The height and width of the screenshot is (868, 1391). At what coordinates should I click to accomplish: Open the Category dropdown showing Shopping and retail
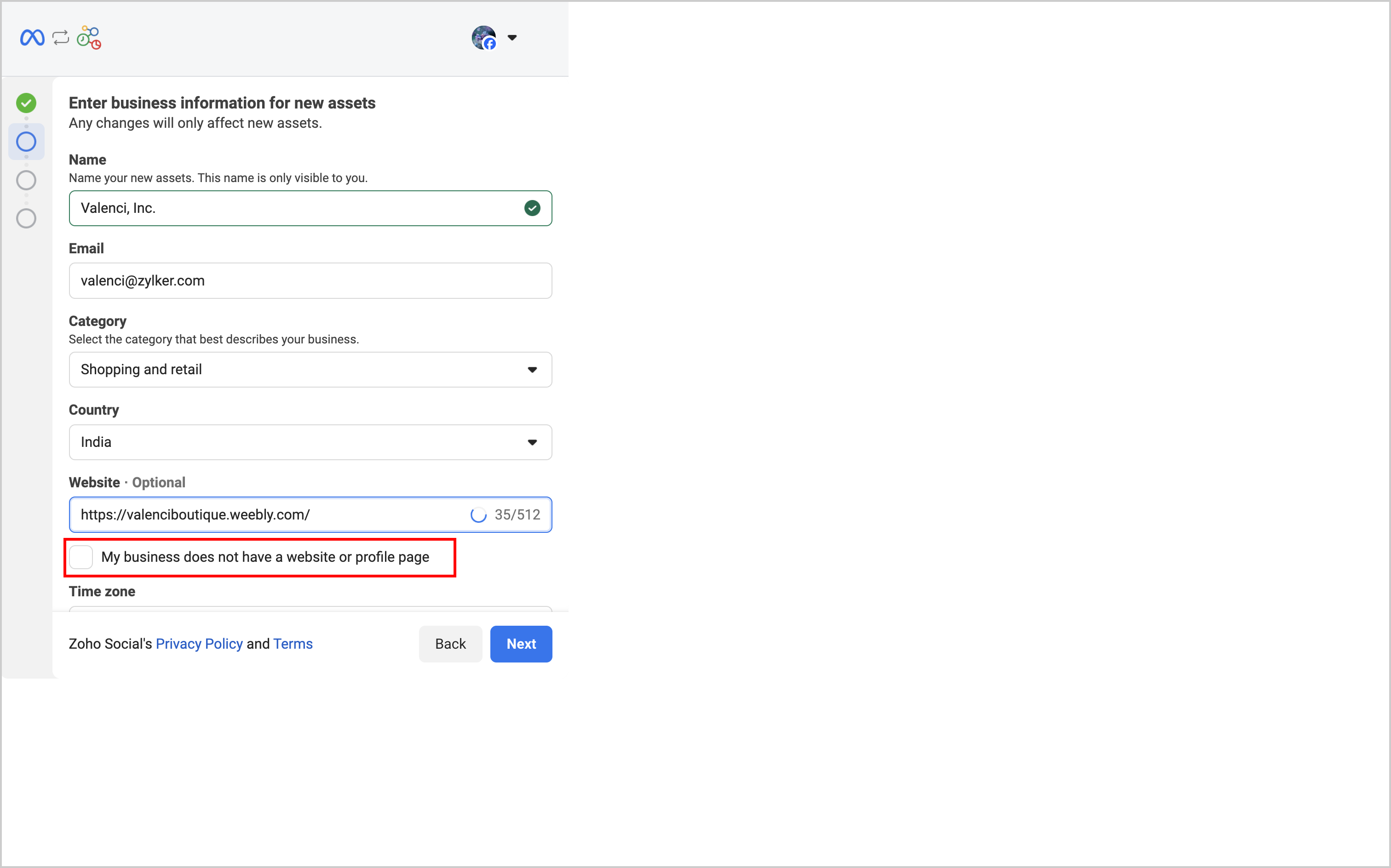[x=310, y=370]
